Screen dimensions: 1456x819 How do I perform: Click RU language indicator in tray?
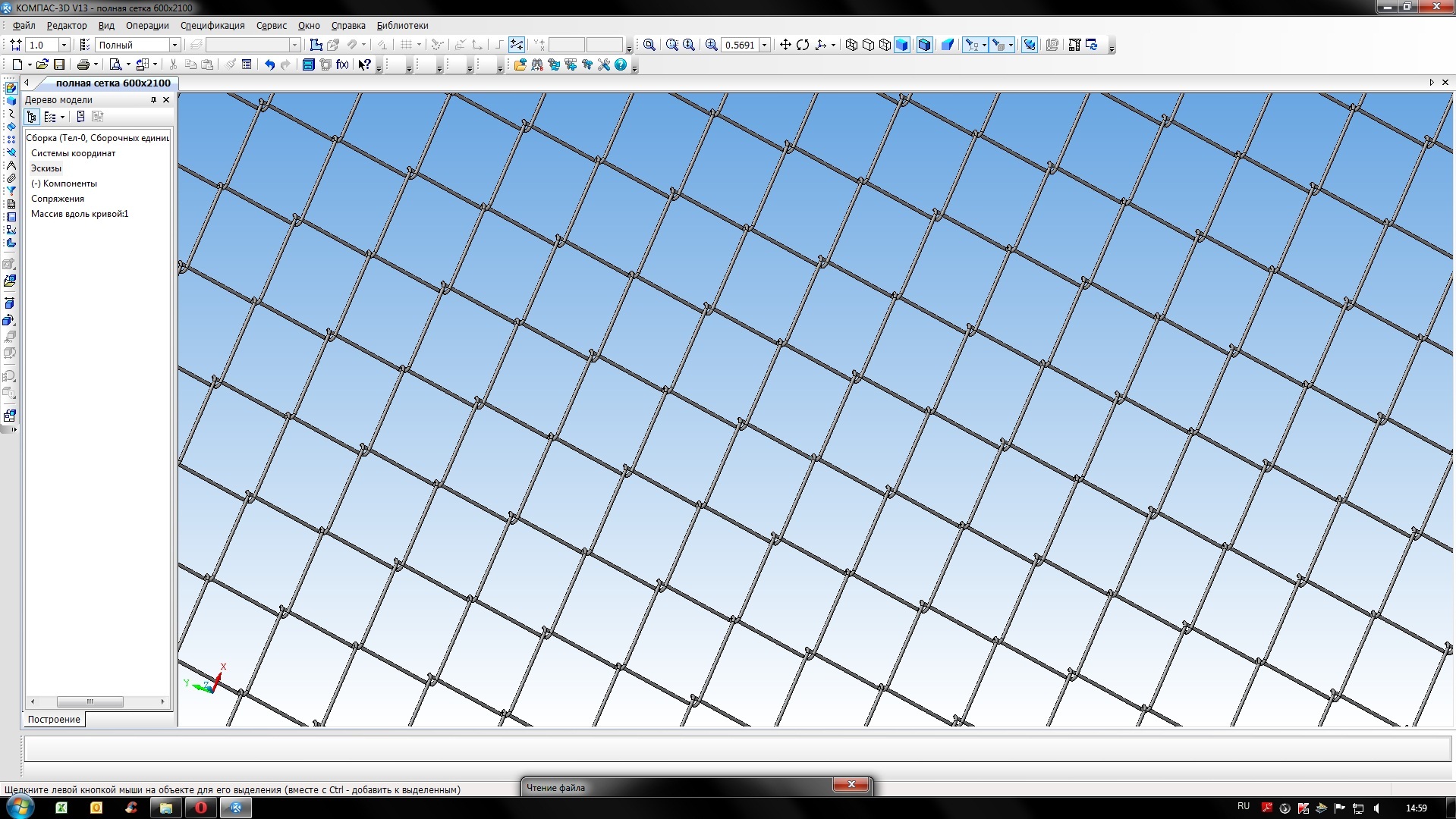[1243, 806]
